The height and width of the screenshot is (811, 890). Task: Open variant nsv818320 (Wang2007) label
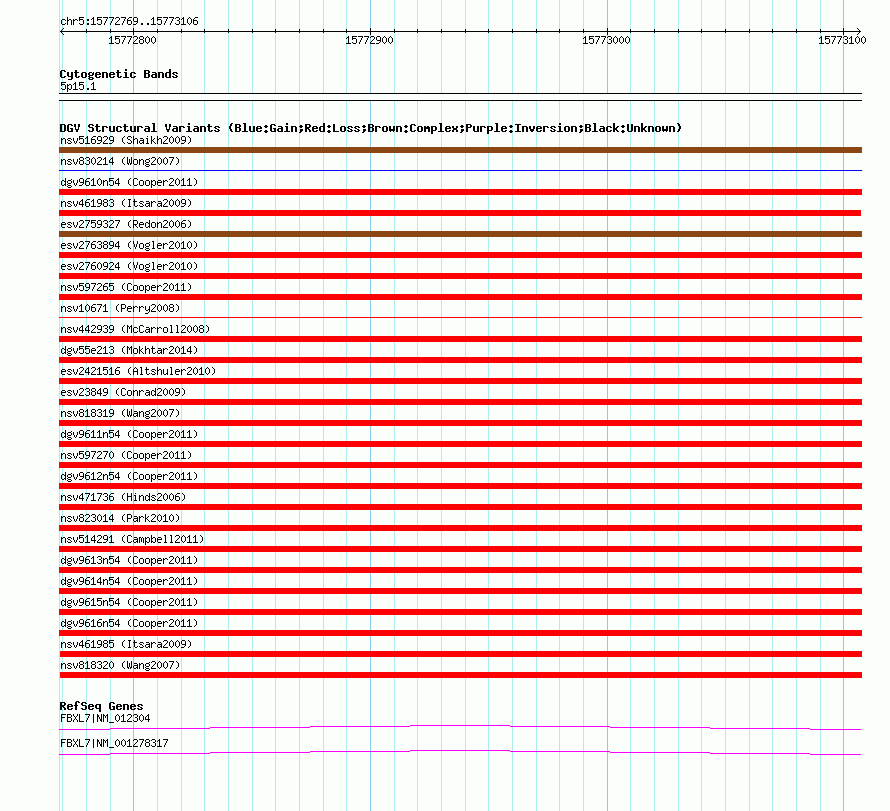tap(120, 665)
